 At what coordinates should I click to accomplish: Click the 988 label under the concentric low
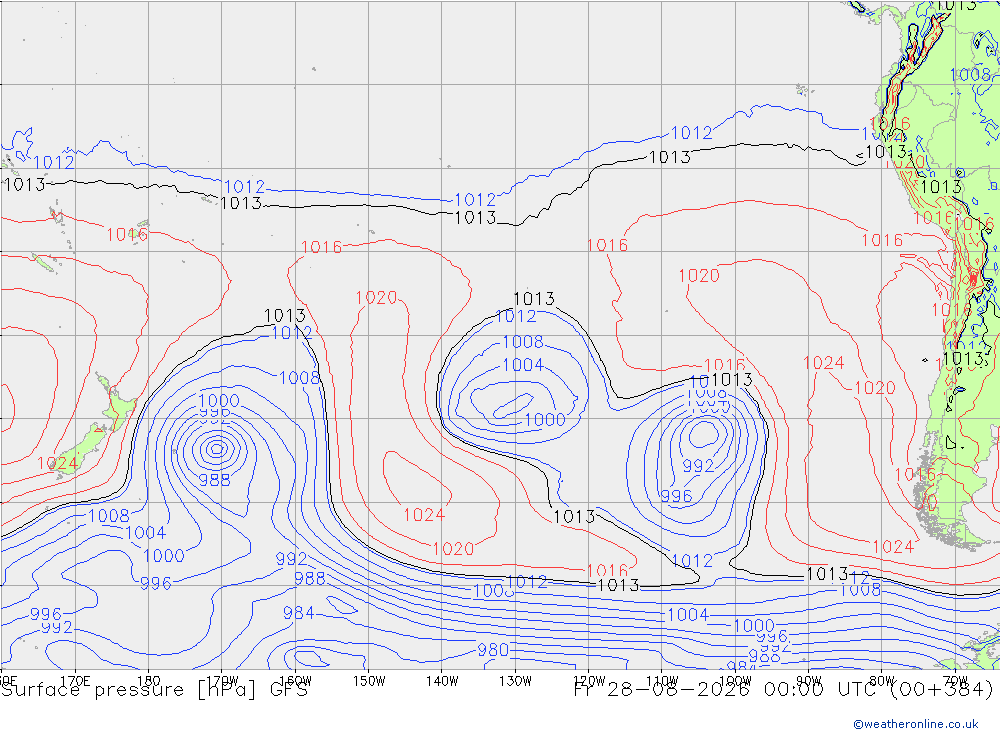pyautogui.click(x=214, y=480)
